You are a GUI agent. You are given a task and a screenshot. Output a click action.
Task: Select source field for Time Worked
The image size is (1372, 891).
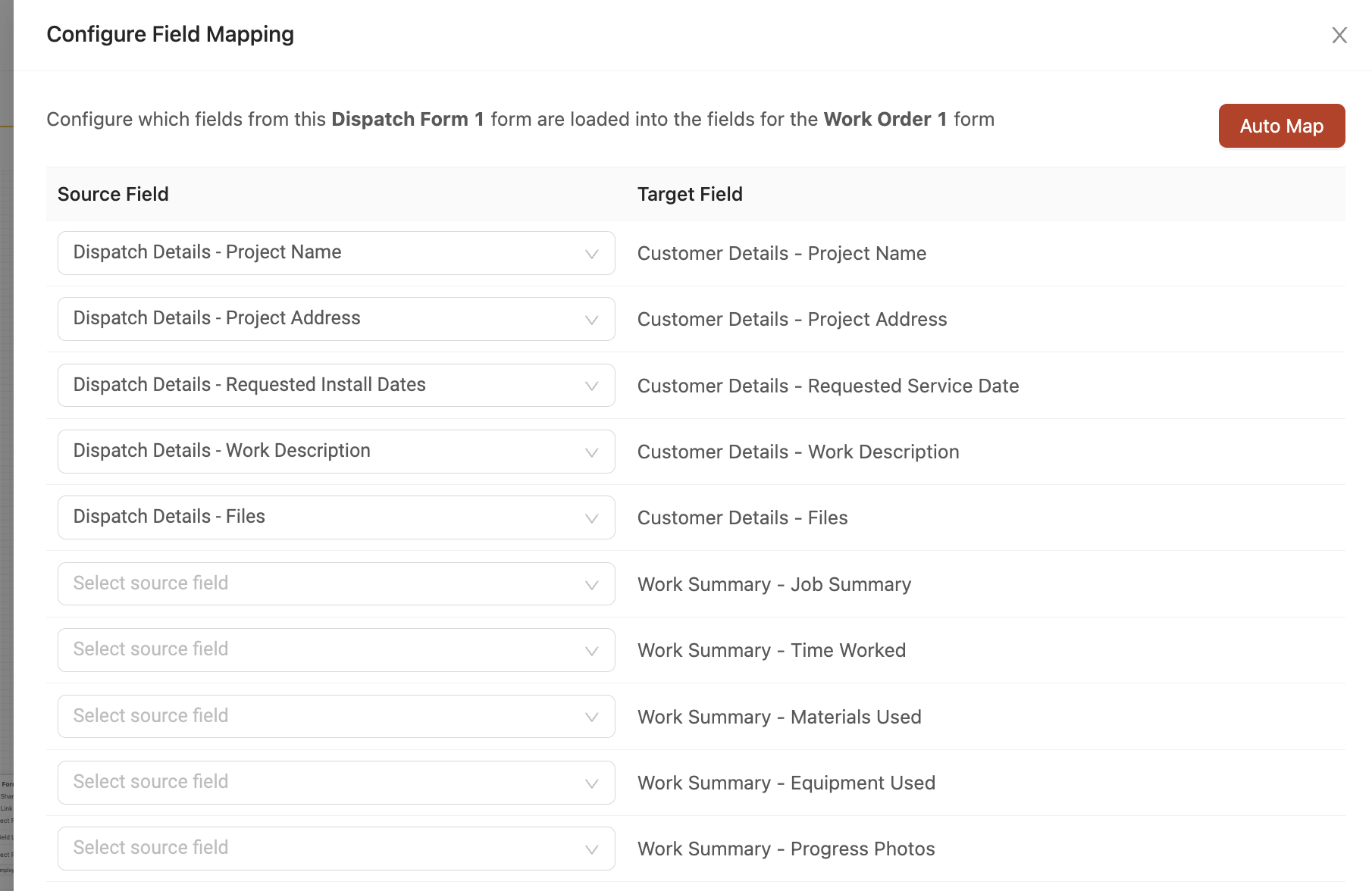(x=337, y=650)
